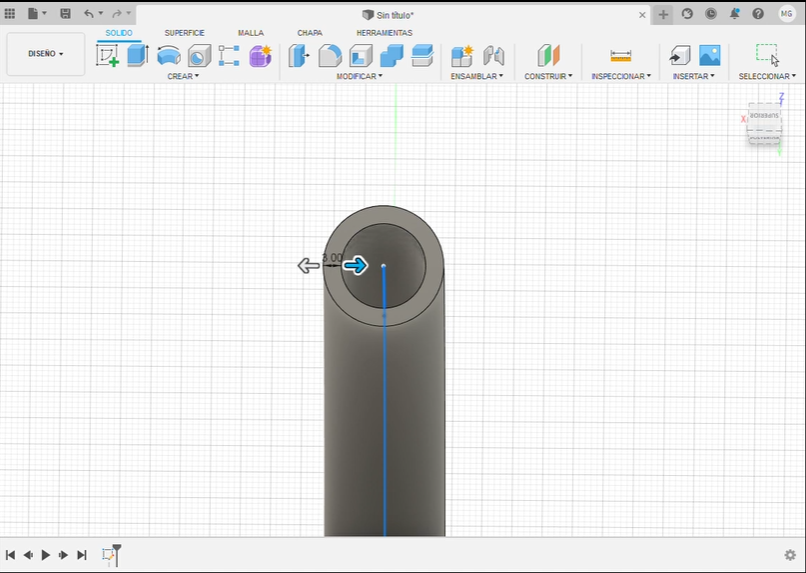The width and height of the screenshot is (806, 573).
Task: Select the Fillet tool
Action: coord(330,56)
